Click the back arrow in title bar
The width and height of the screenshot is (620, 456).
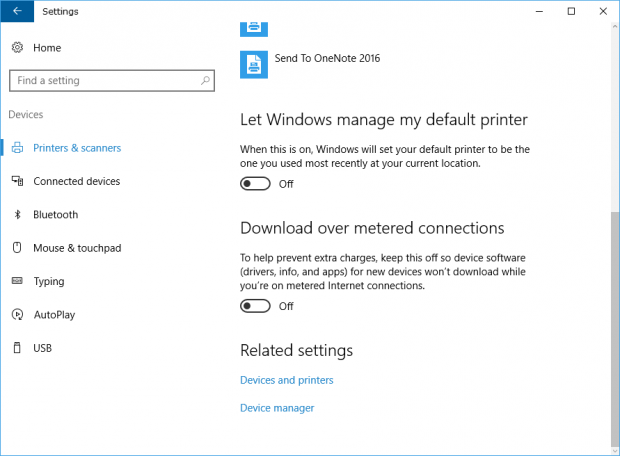17,11
